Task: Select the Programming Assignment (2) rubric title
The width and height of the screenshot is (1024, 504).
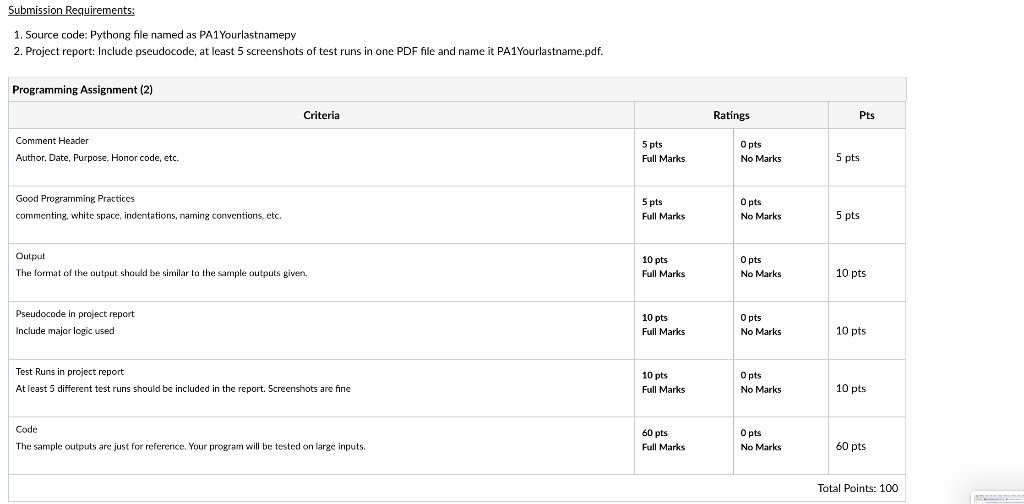Action: pyautogui.click(x=82, y=90)
